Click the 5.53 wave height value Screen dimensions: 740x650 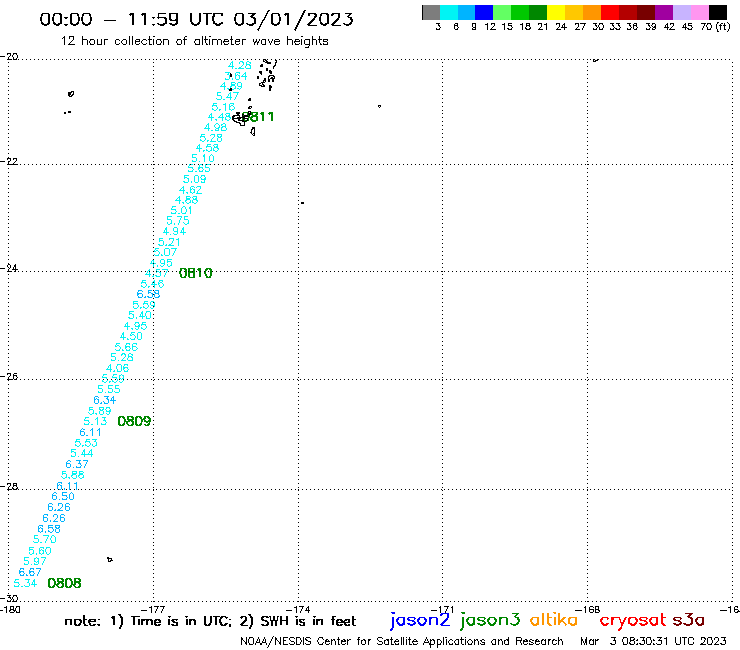click(x=86, y=443)
